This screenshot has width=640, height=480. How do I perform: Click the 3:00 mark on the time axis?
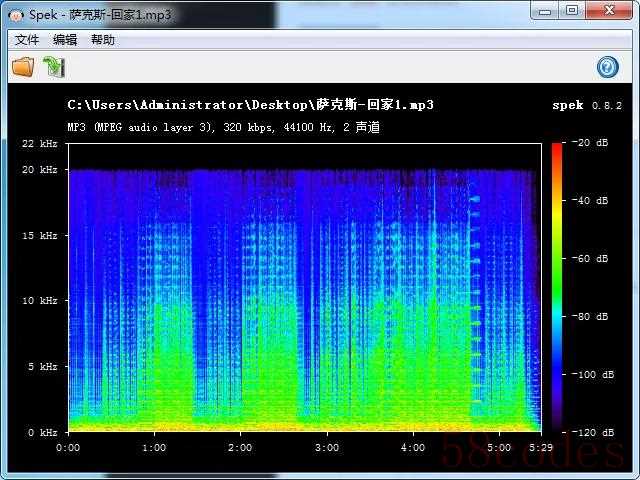pos(326,448)
